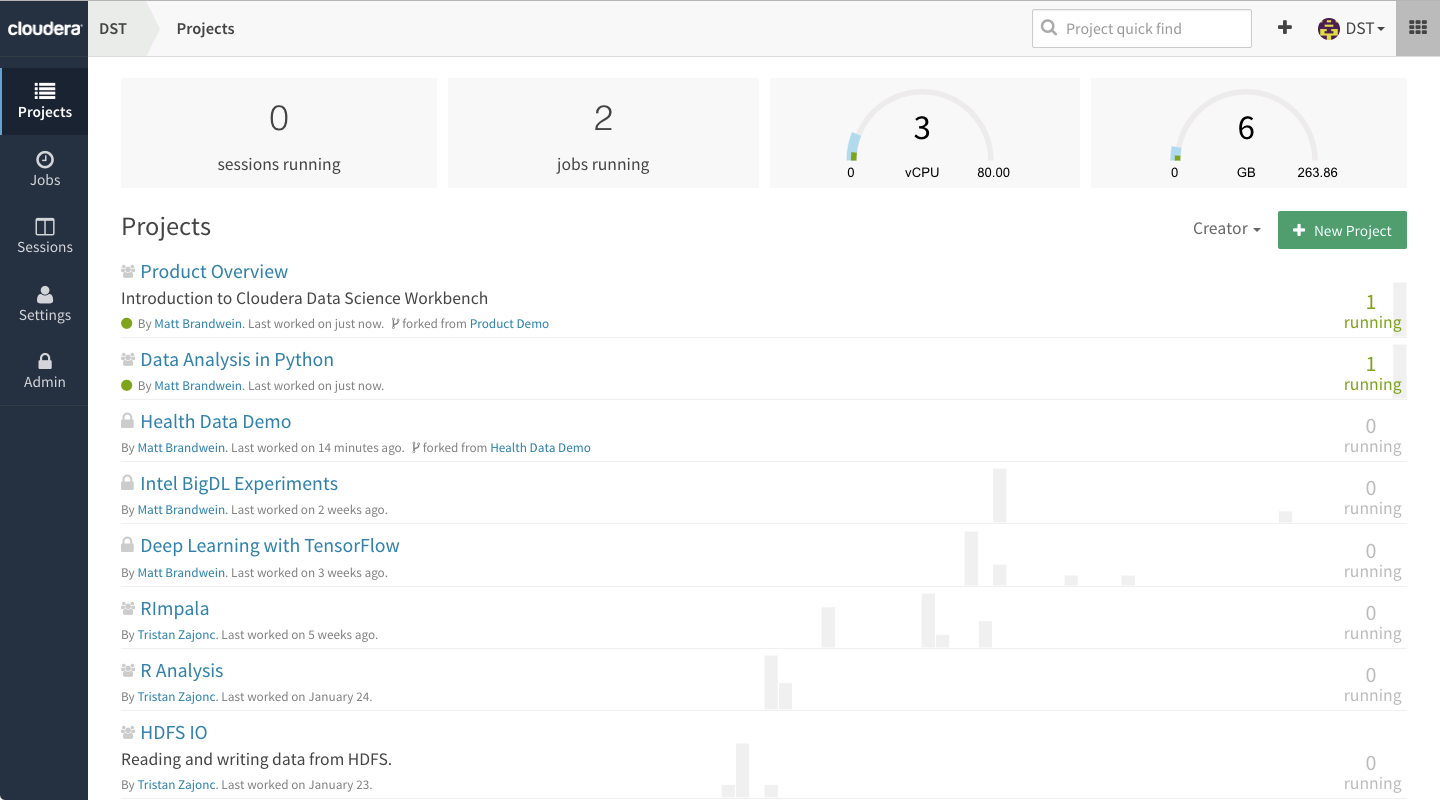Viewport: 1440px width, 800px height.
Task: Click the Cloudera logo
Action: [44, 28]
